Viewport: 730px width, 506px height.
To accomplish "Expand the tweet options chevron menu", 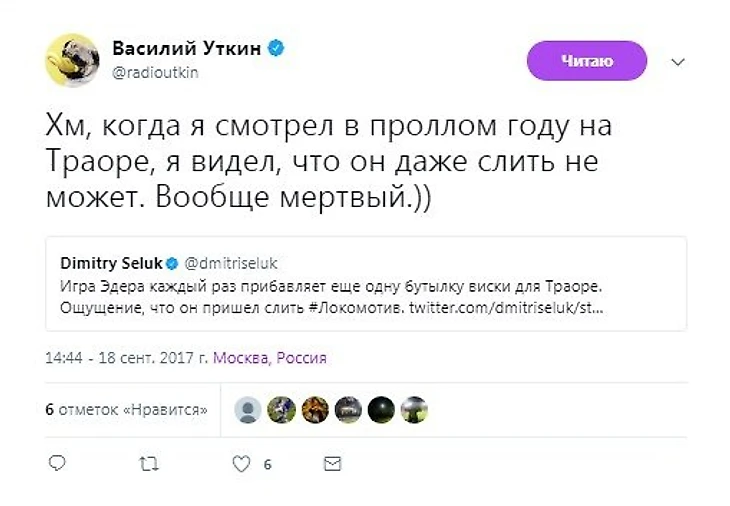I will 678,62.
